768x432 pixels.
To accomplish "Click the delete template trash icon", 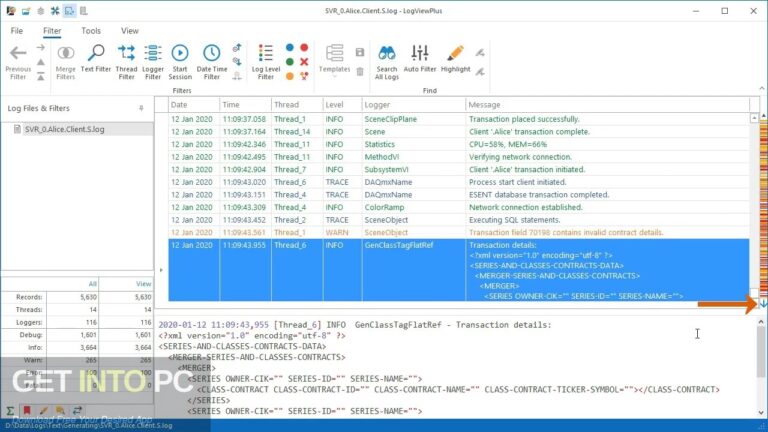I will click(x=360, y=72).
